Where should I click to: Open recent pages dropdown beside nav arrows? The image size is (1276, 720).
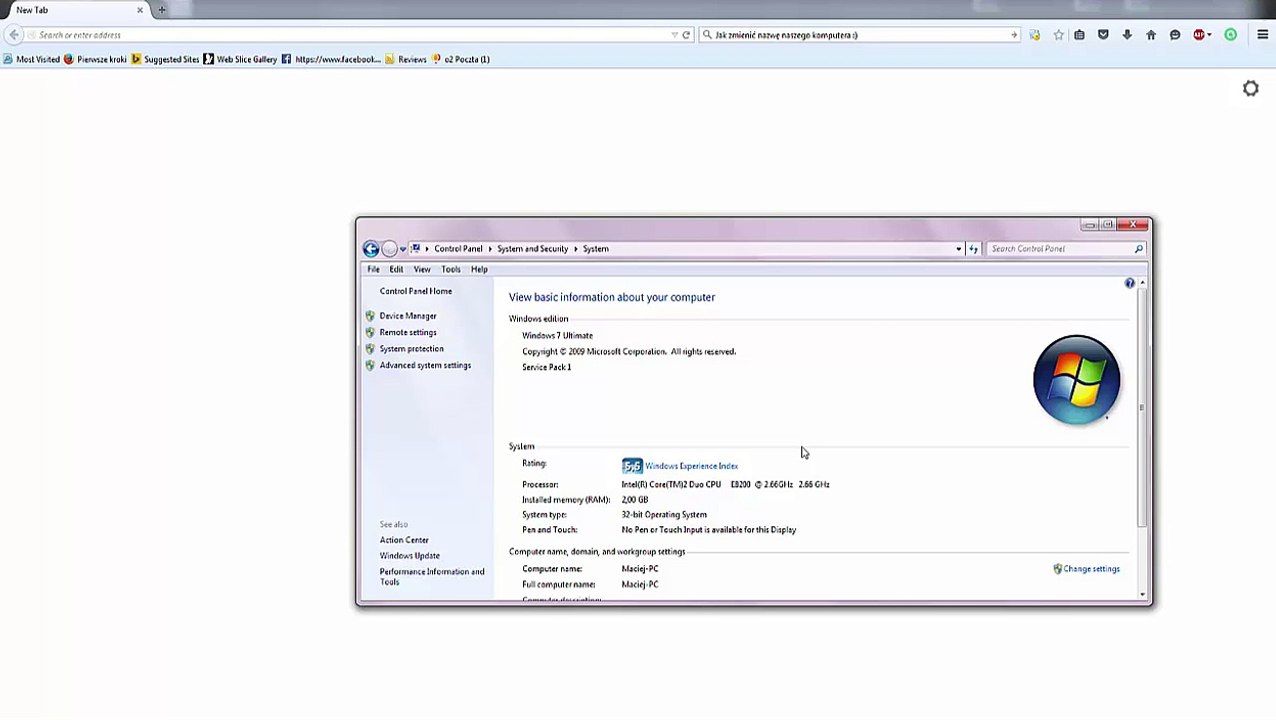(x=403, y=249)
